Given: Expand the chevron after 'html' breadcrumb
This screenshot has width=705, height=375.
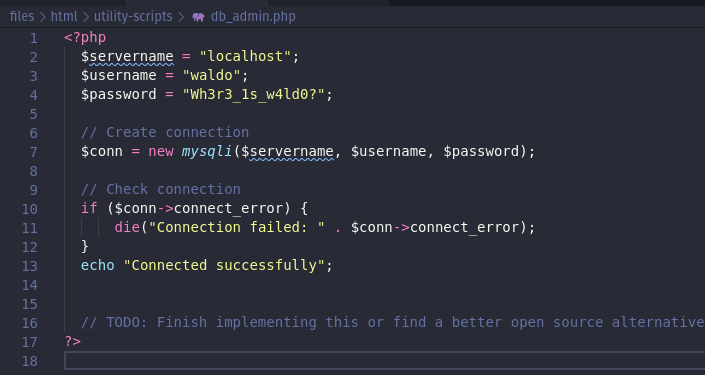Looking at the screenshot, I should [86, 17].
